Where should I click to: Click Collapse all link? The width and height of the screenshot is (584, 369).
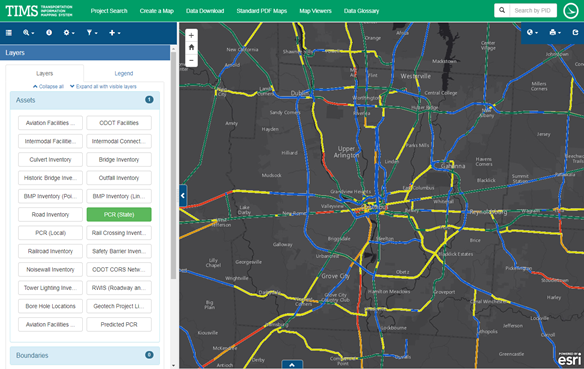[48, 86]
